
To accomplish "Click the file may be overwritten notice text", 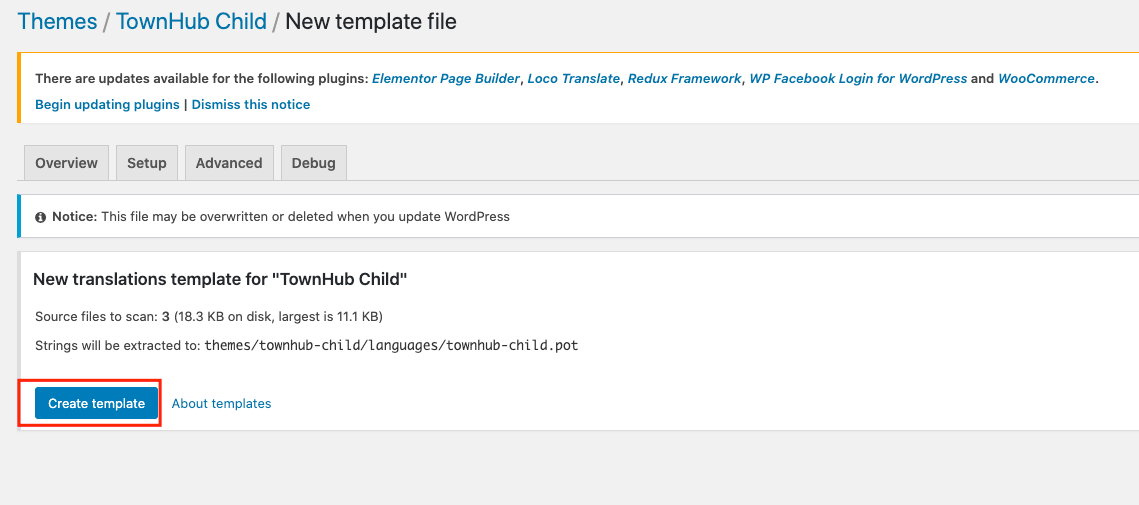I will pyautogui.click(x=305, y=217).
